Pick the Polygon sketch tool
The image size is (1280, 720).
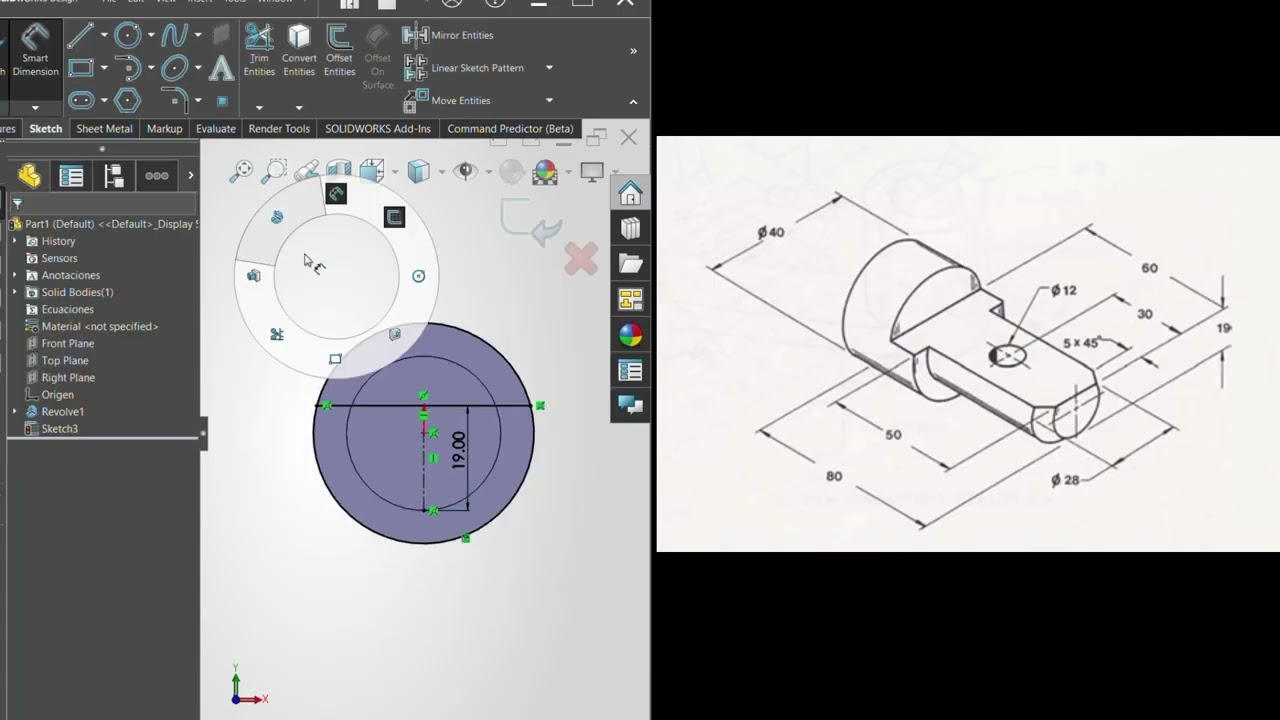click(x=128, y=100)
